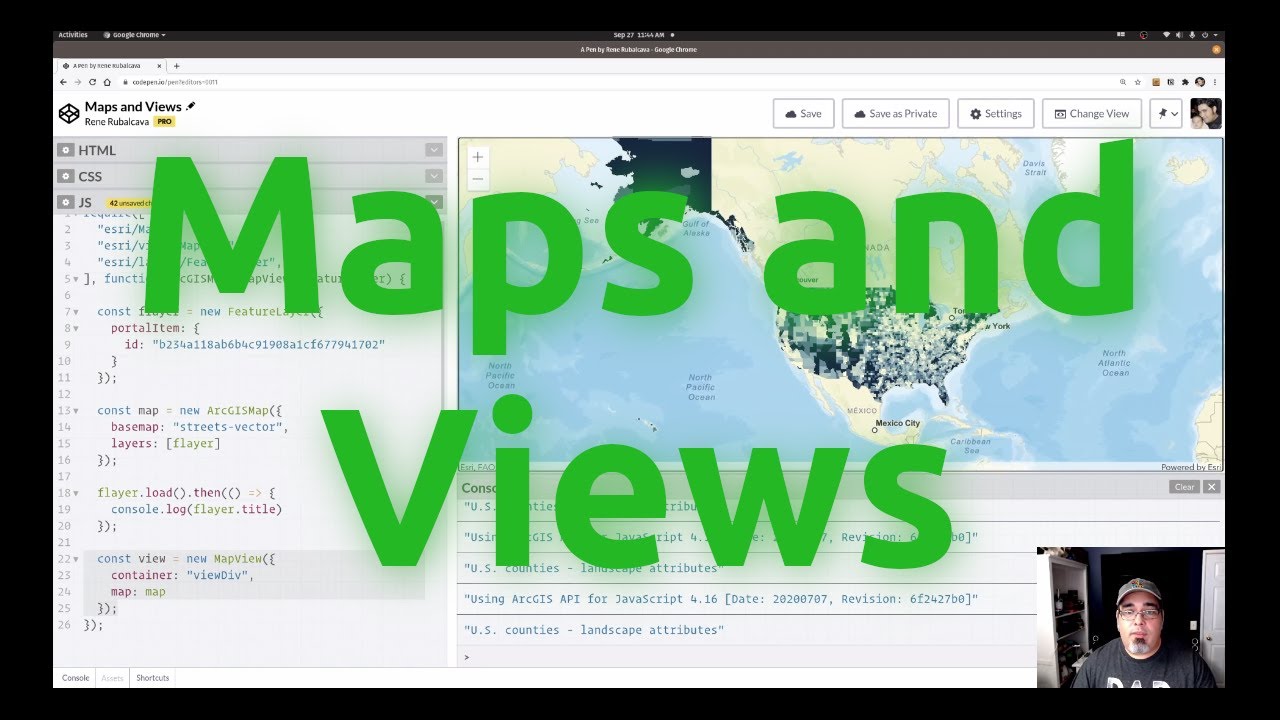Click the user avatar in CodePen header

click(x=1206, y=114)
